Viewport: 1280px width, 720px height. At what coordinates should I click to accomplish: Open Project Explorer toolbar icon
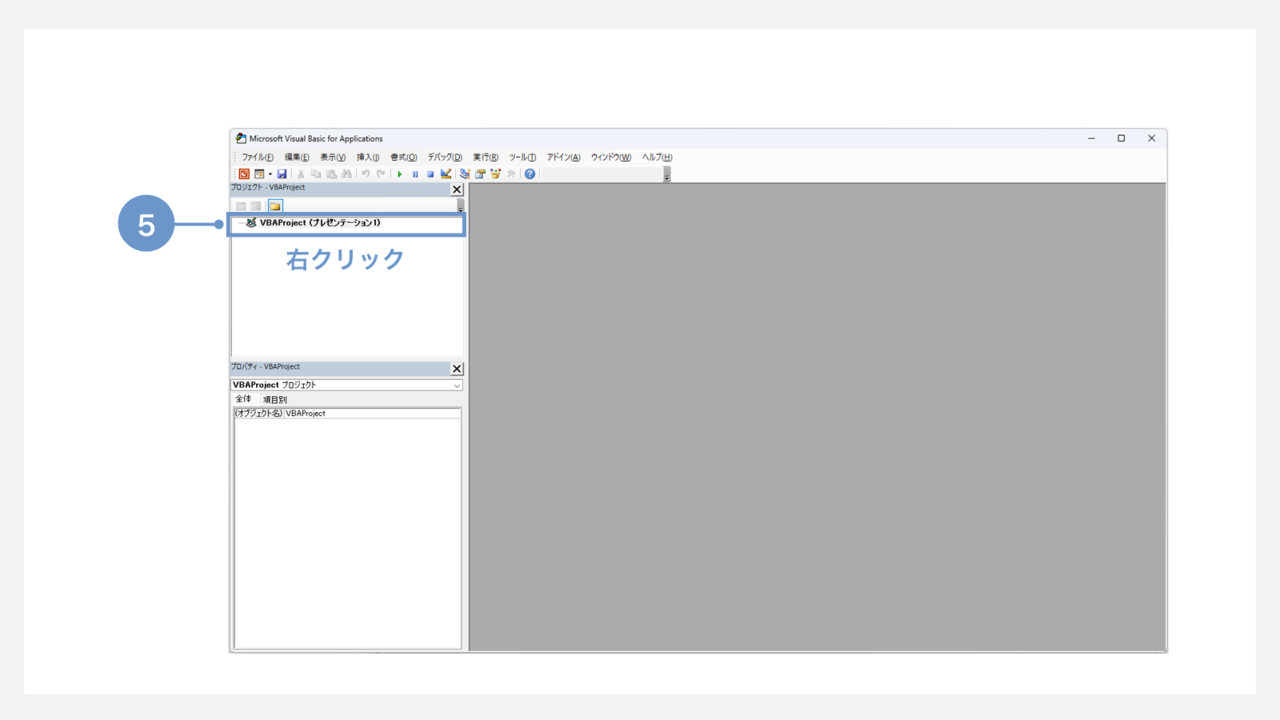(465, 174)
